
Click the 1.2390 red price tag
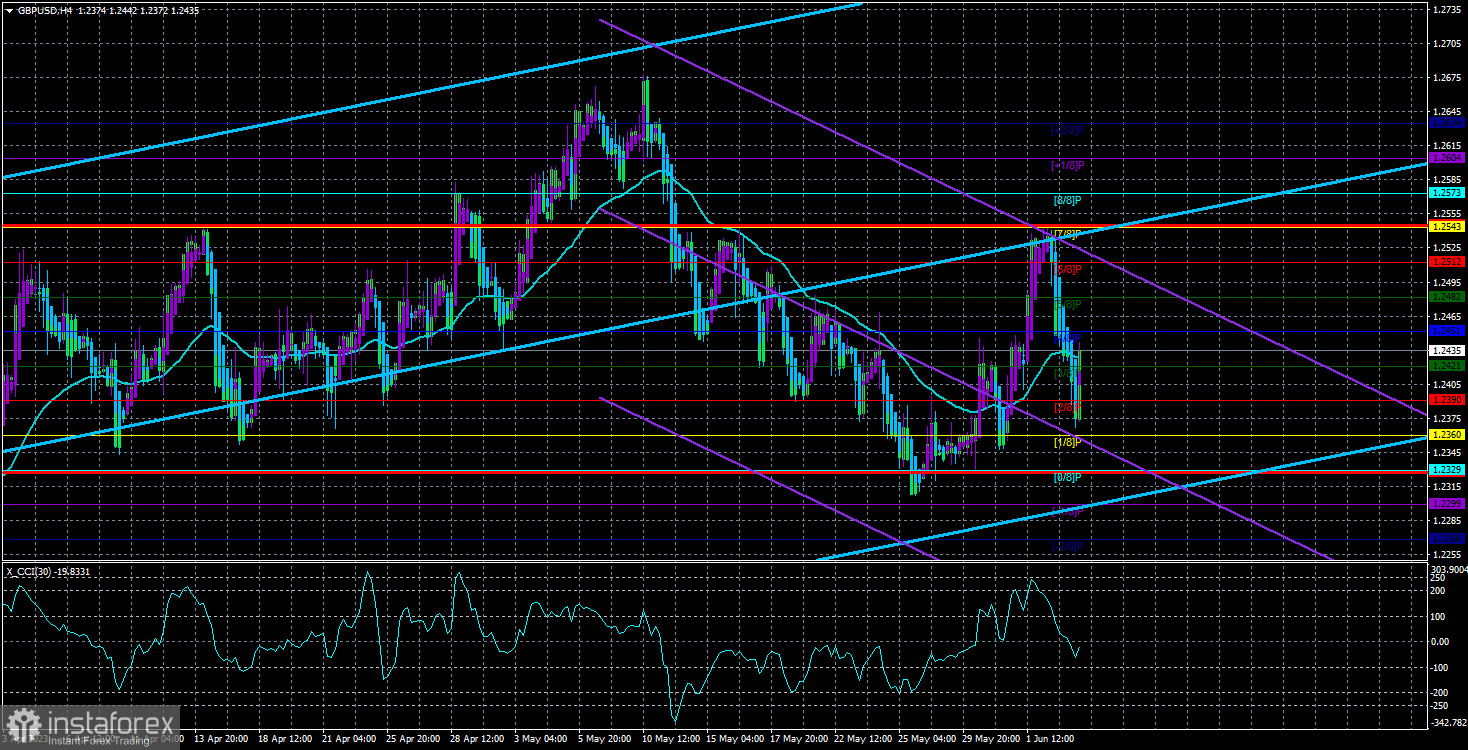(1447, 400)
